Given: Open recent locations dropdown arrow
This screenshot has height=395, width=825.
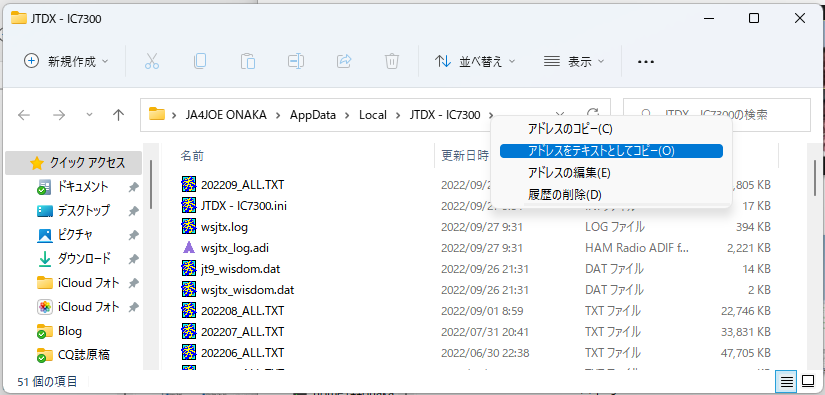Looking at the screenshot, I should pos(89,115).
